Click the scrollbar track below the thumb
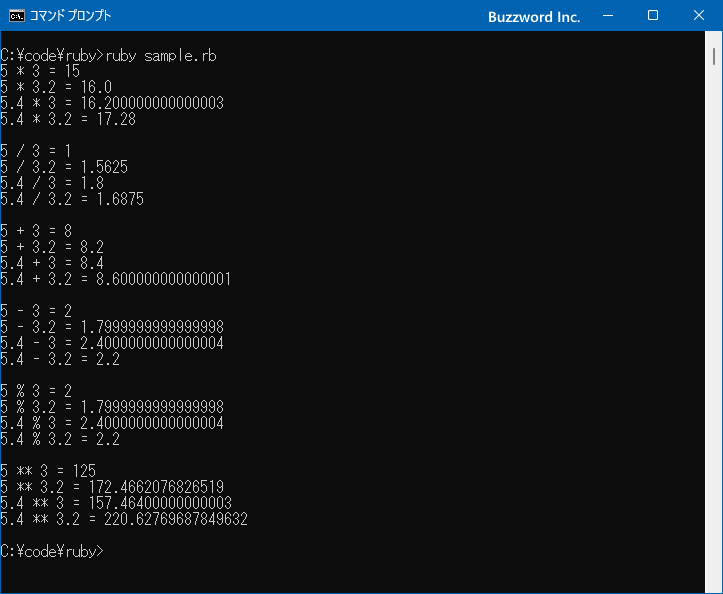723x594 pixels. [714, 323]
